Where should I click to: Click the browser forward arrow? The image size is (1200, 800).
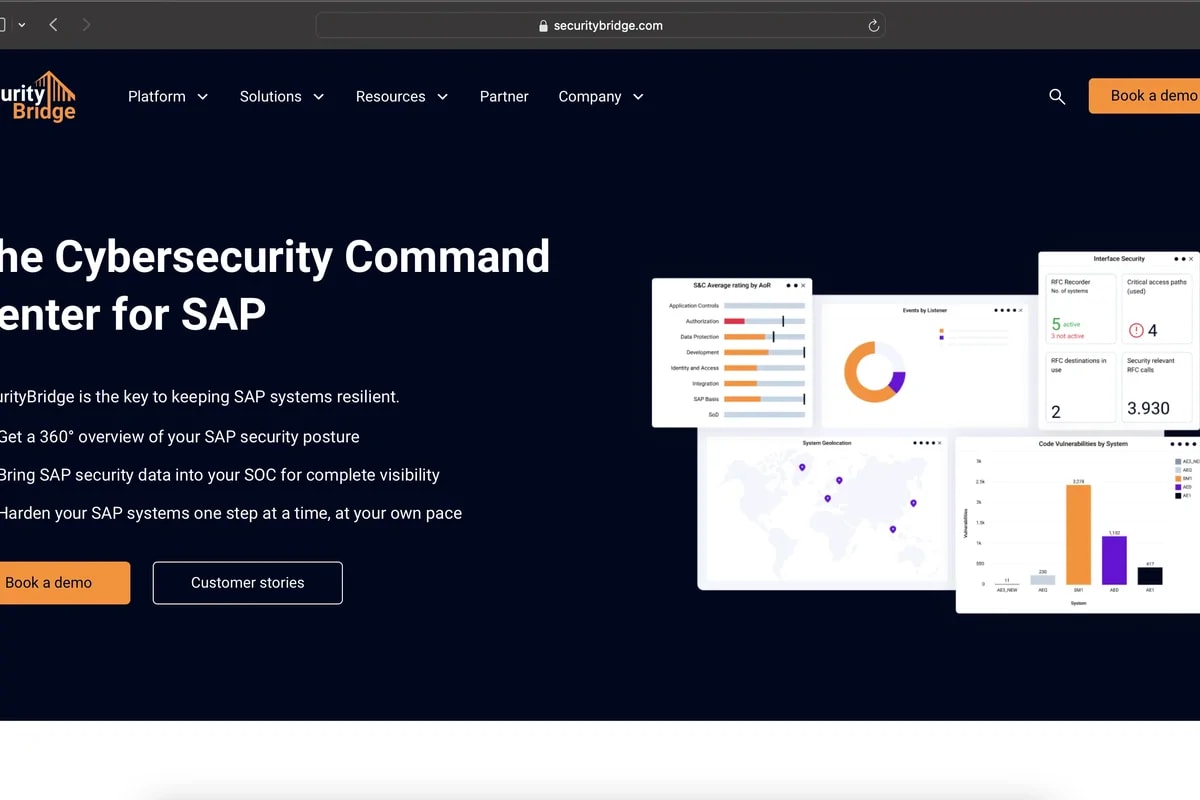[87, 24]
